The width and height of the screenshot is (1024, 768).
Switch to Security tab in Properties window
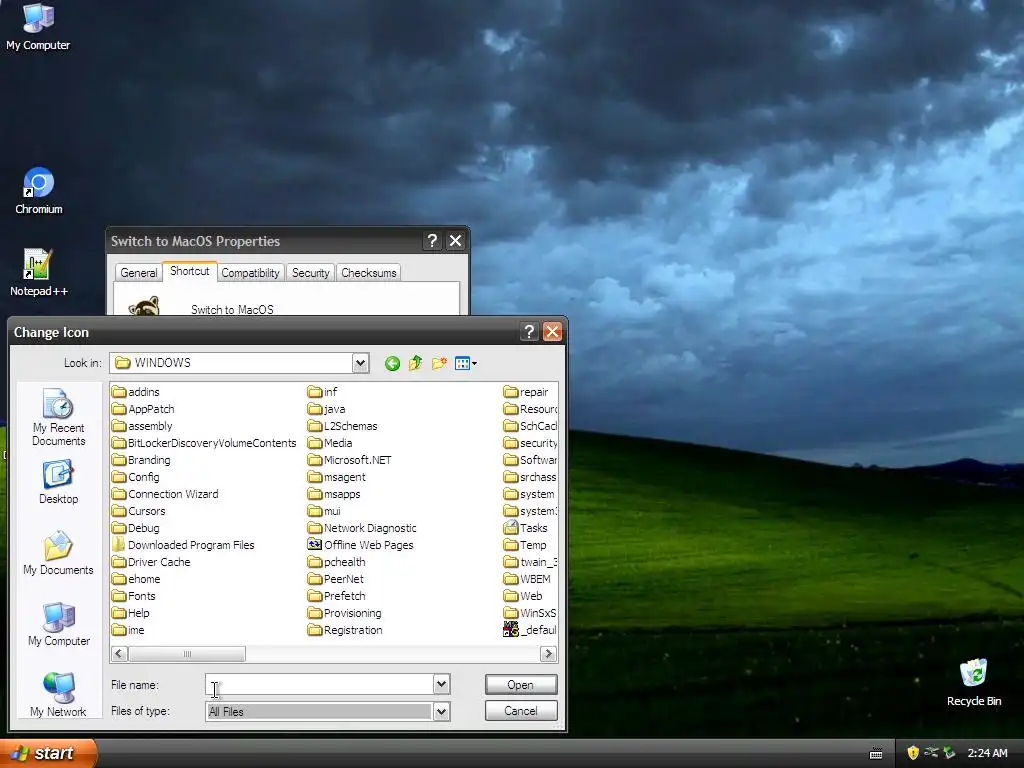pyautogui.click(x=310, y=273)
